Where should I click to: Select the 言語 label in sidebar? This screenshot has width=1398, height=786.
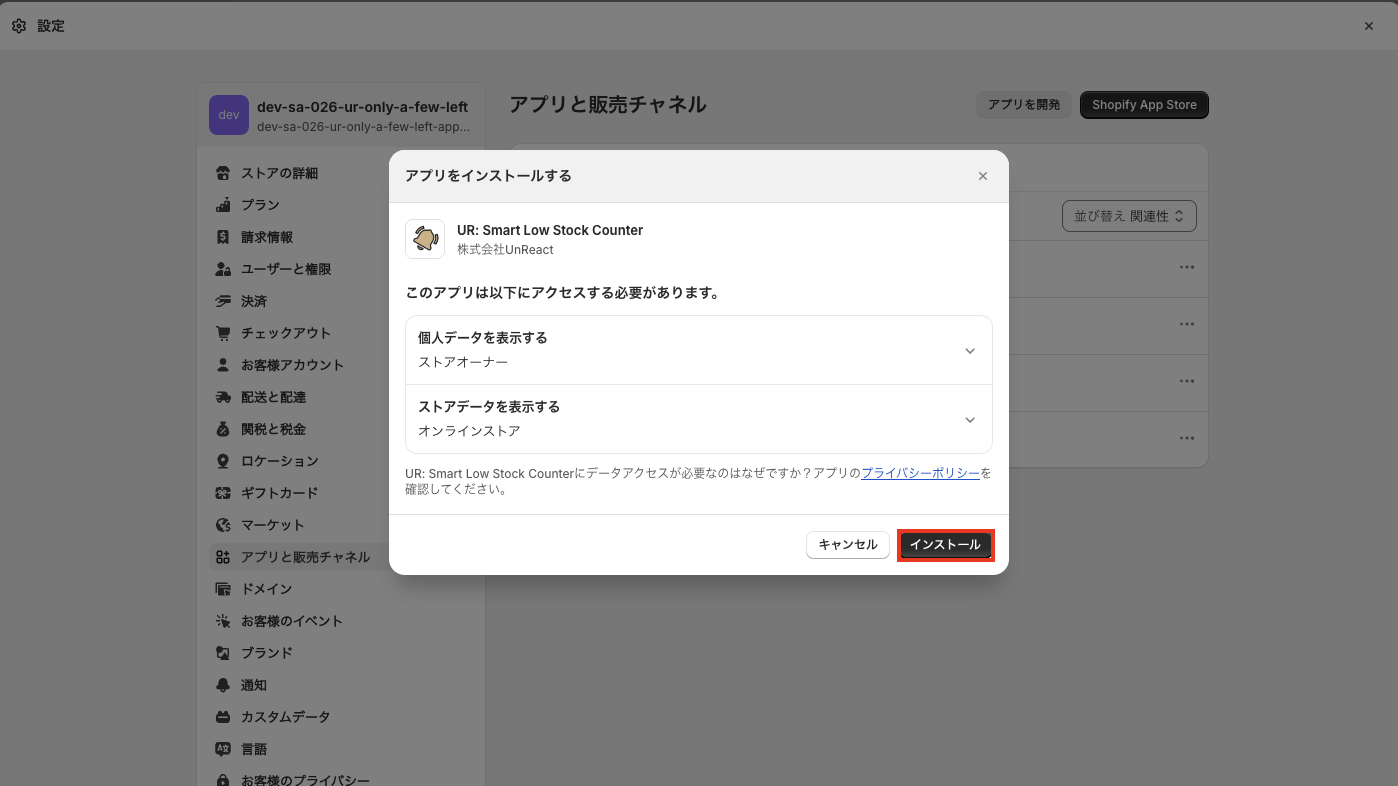coord(254,749)
